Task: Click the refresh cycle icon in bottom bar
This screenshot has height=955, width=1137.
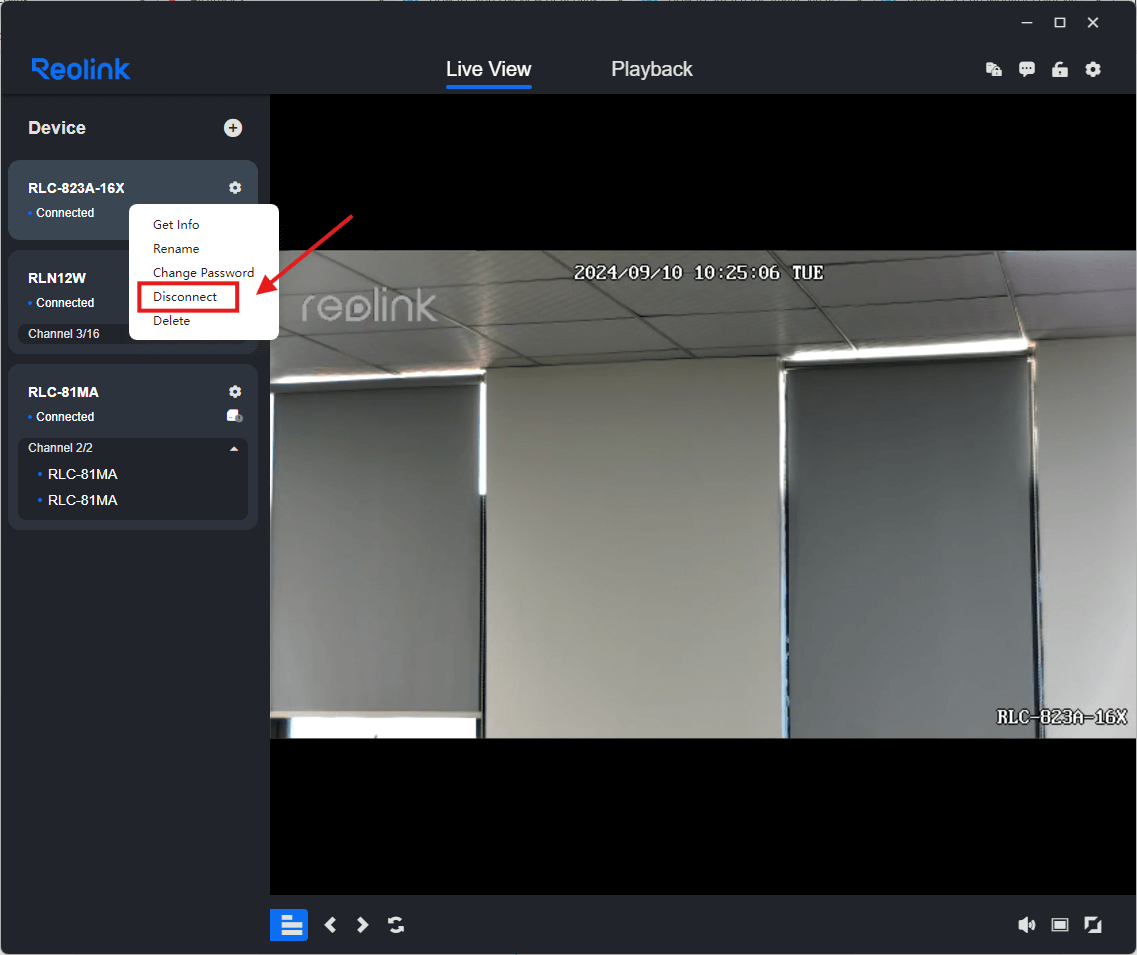Action: point(396,925)
